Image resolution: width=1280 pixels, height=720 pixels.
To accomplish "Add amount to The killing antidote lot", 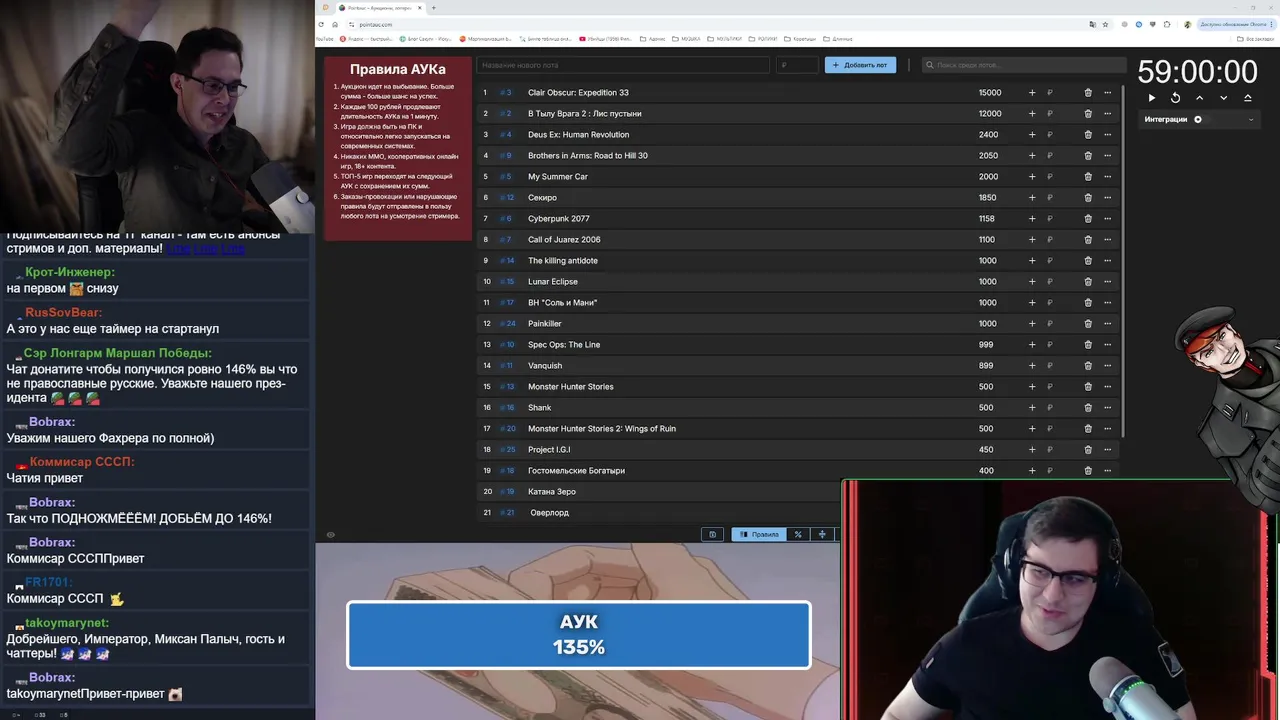I will point(1032,261).
